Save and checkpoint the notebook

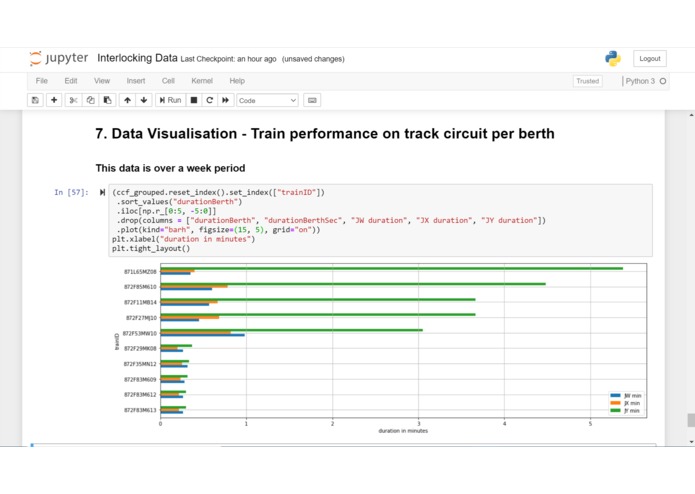click(x=35, y=100)
